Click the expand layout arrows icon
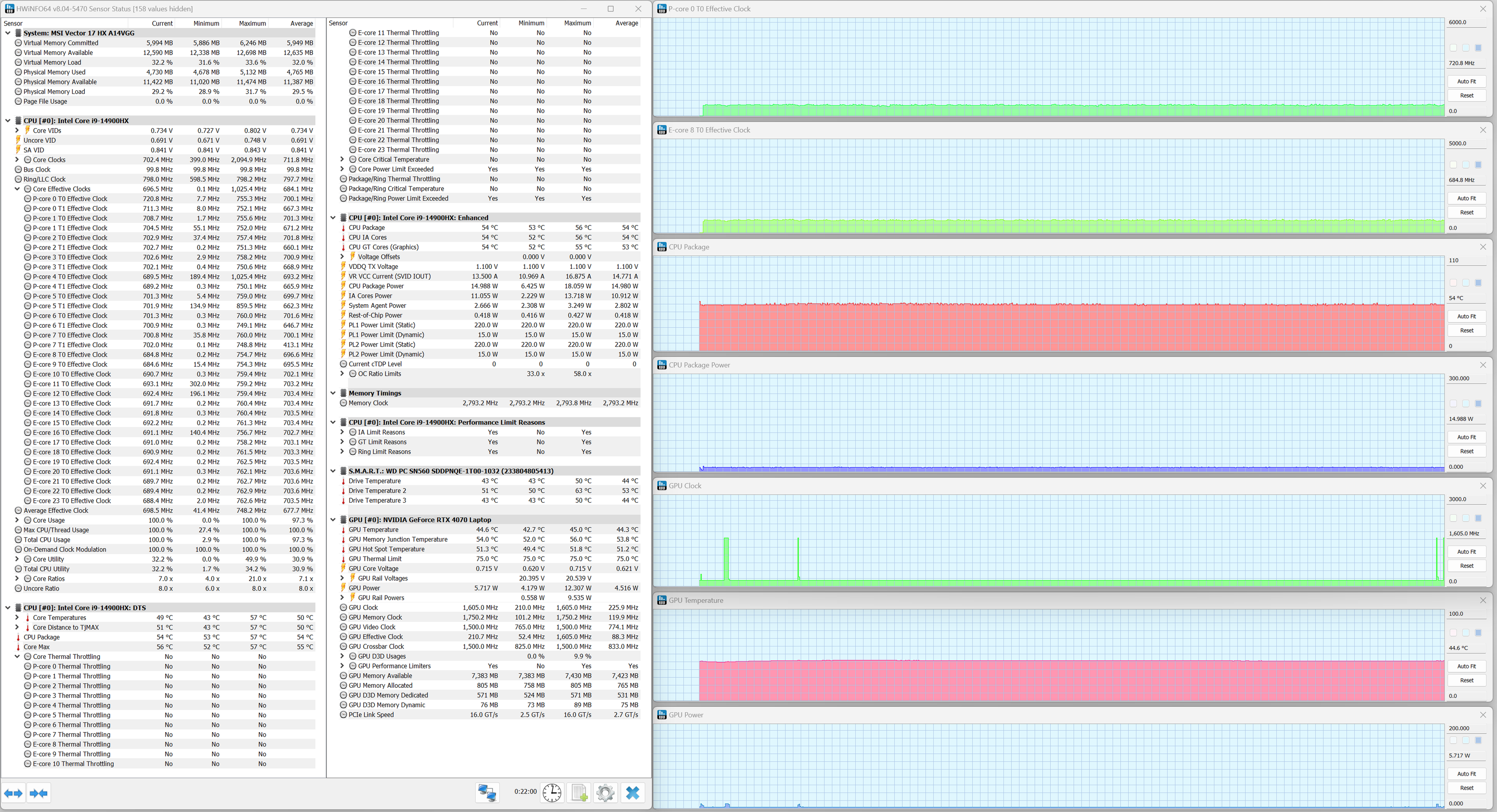Screen dimensions: 1497x812 tap(13, 793)
